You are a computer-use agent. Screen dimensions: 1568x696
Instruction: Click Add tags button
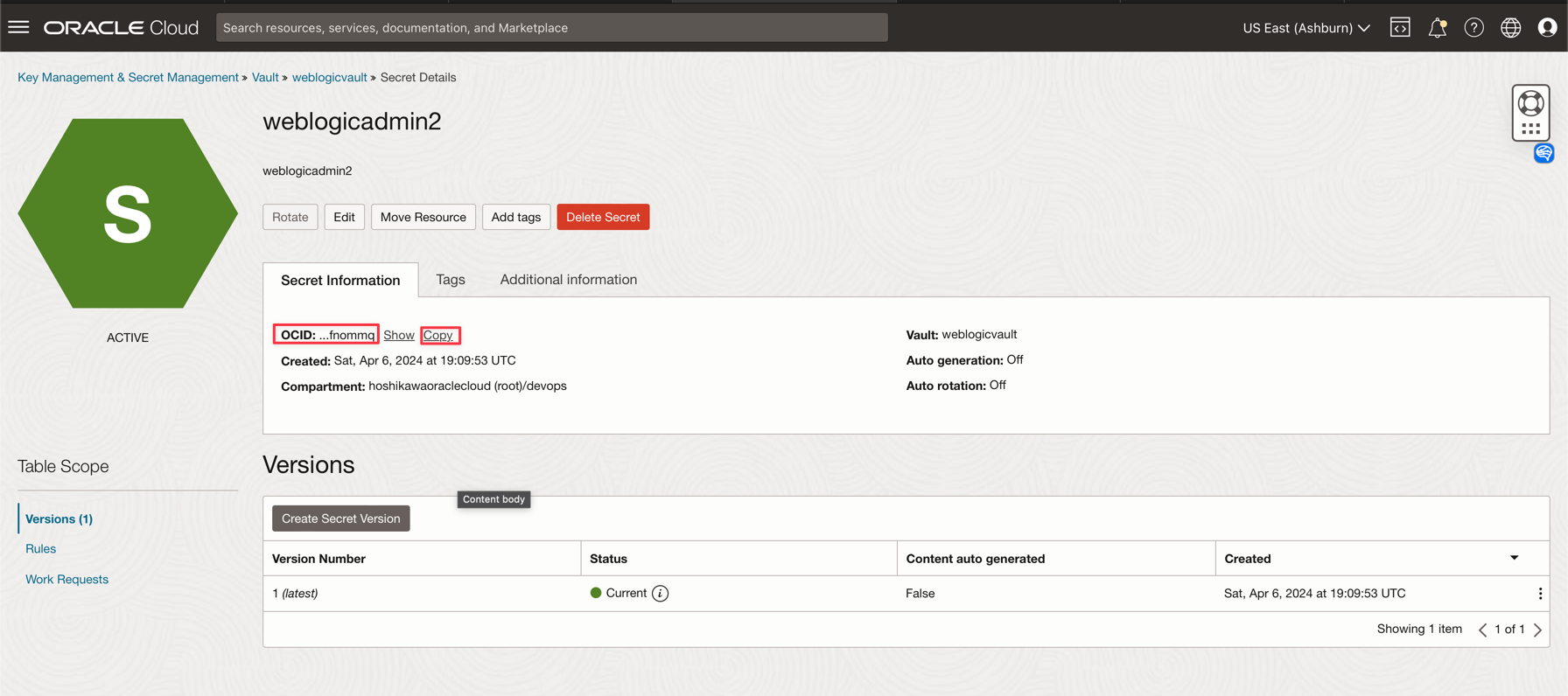516,217
